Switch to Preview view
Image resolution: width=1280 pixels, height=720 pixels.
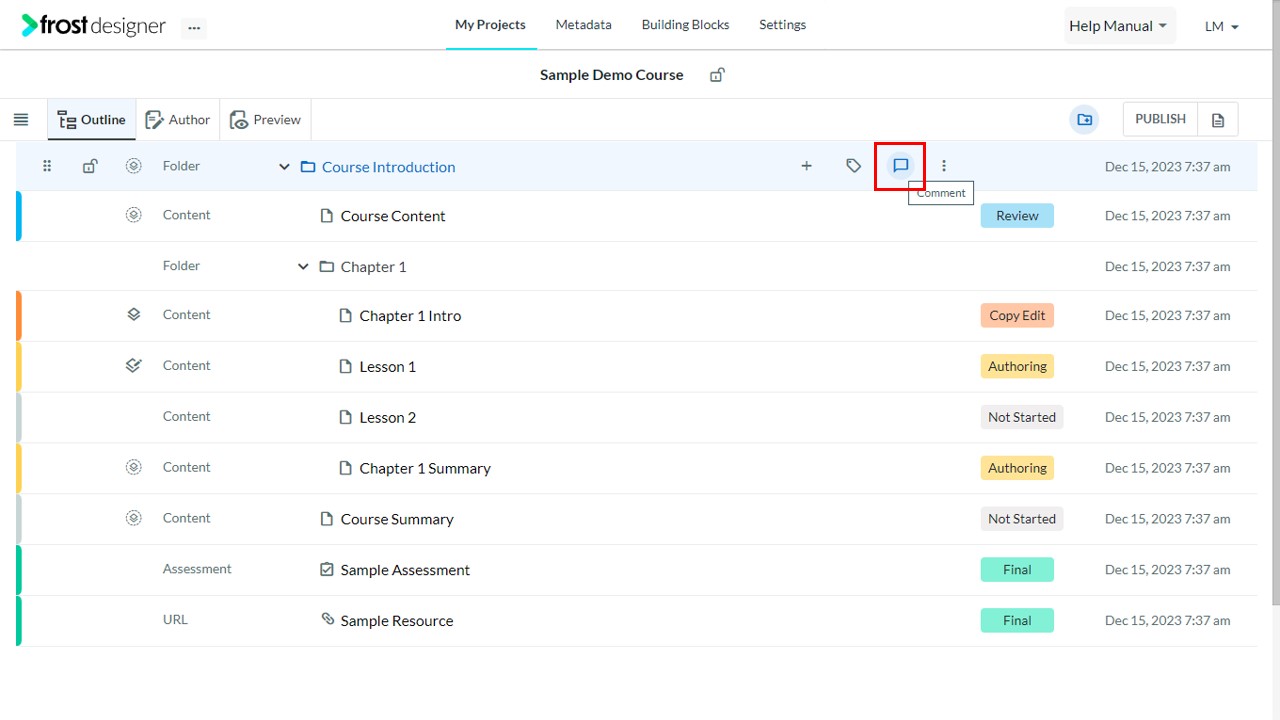point(266,120)
